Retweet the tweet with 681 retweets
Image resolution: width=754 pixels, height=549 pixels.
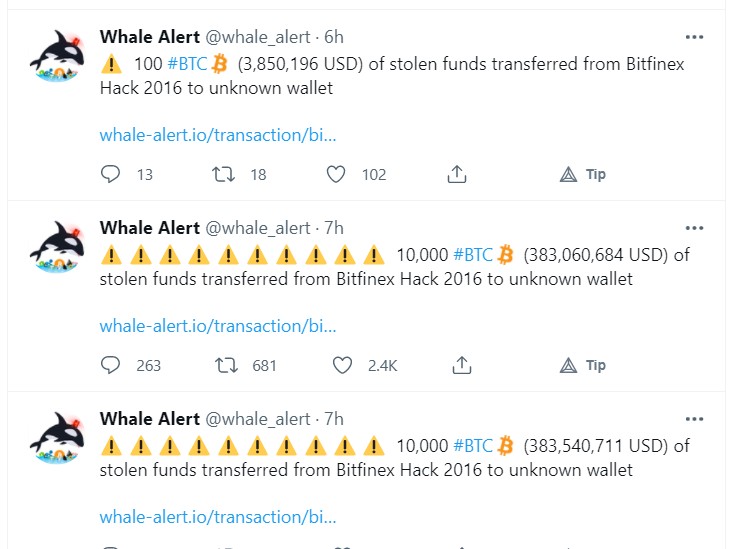pyautogui.click(x=225, y=365)
